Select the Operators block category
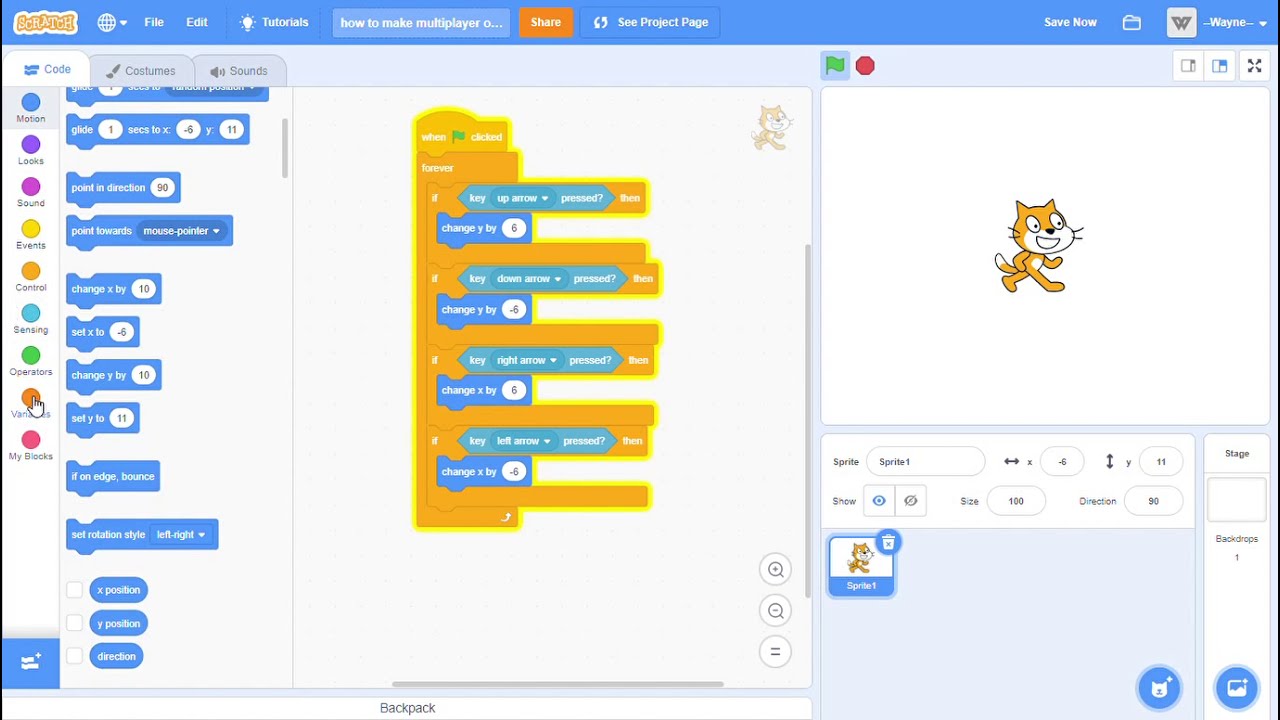Viewport: 1280px width, 720px height. pos(31,361)
